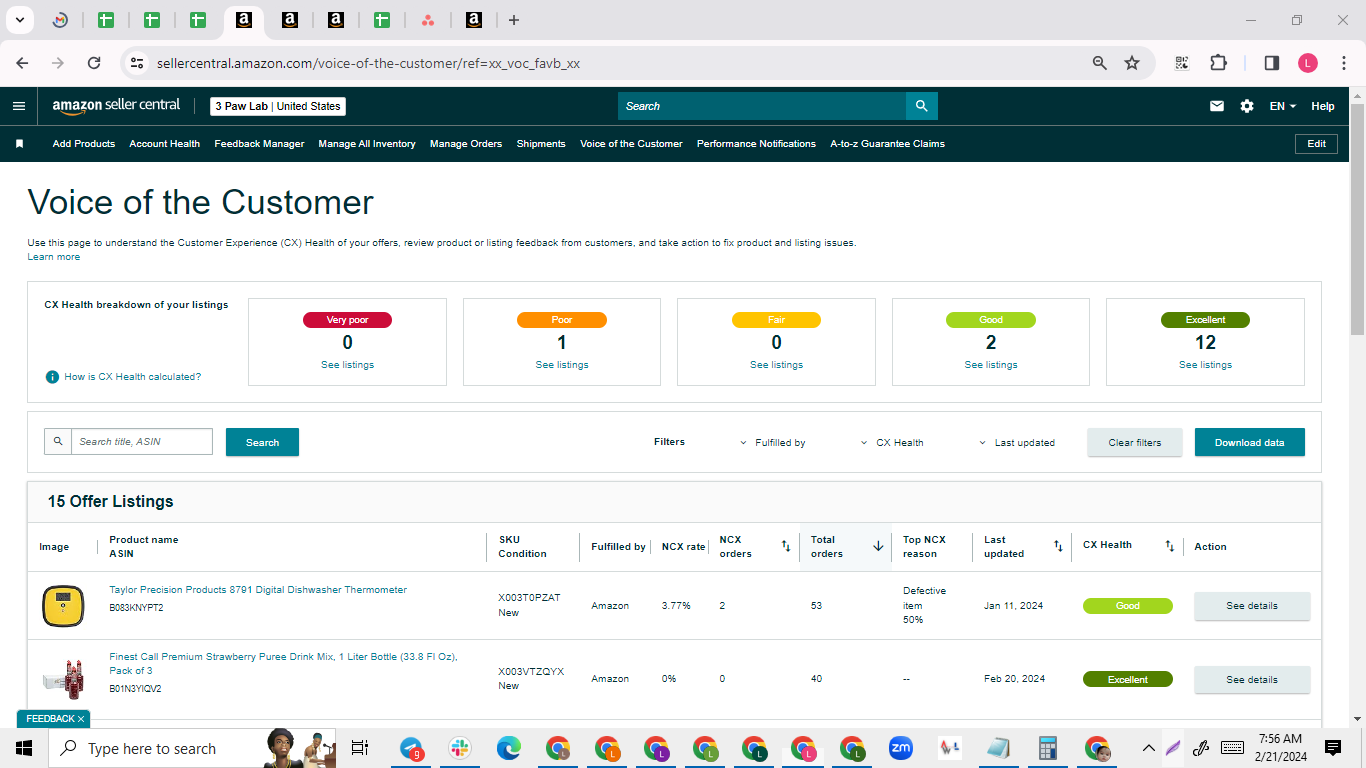Open the Seller Central messages mail icon
Screen dimensions: 1366x768
coord(1217,106)
